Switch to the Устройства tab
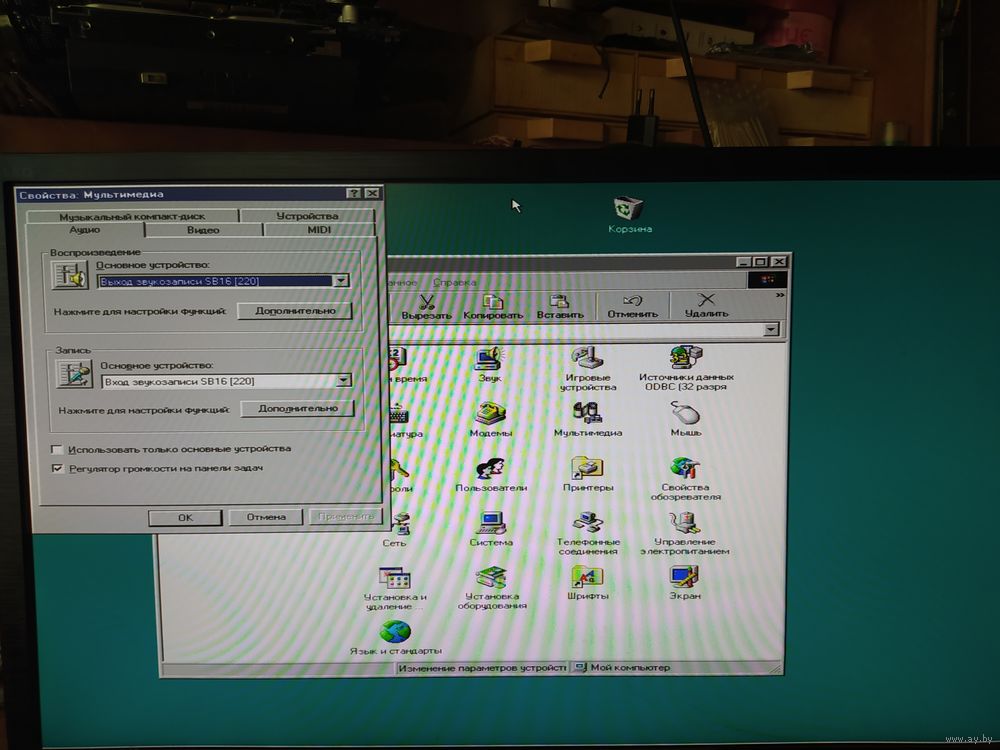 tap(307, 216)
